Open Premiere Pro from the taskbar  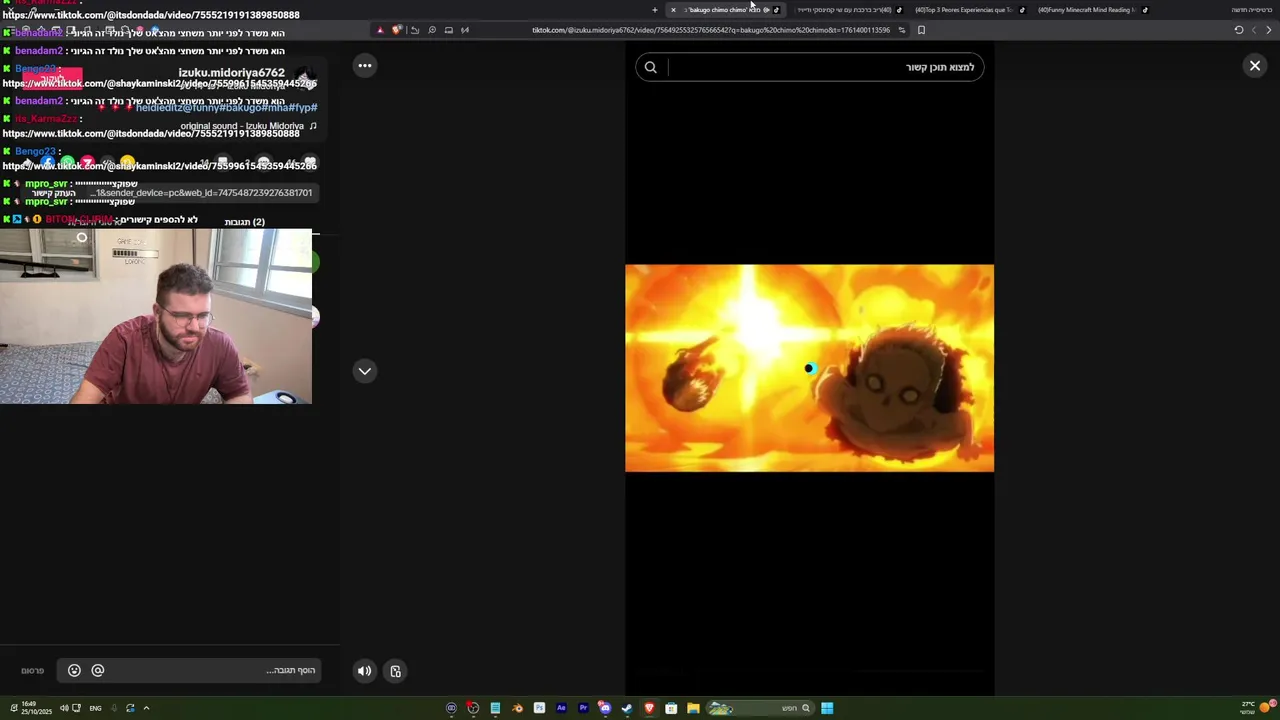583,708
